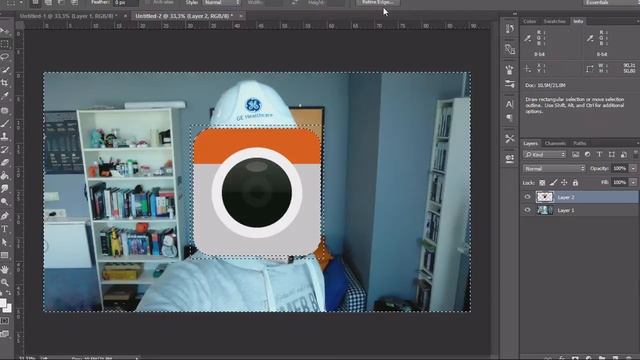Open the Fill slider dropdown arrow
This screenshot has height=360, width=640.
633,182
